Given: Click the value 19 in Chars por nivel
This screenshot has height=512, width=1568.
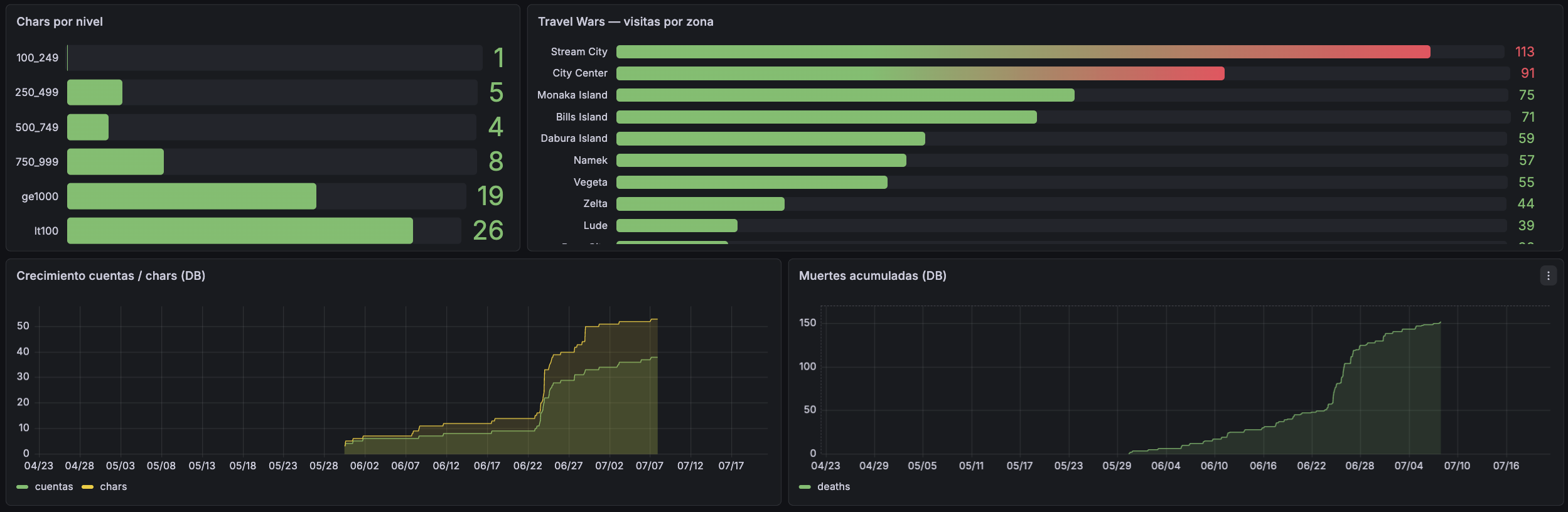Looking at the screenshot, I should tap(490, 196).
